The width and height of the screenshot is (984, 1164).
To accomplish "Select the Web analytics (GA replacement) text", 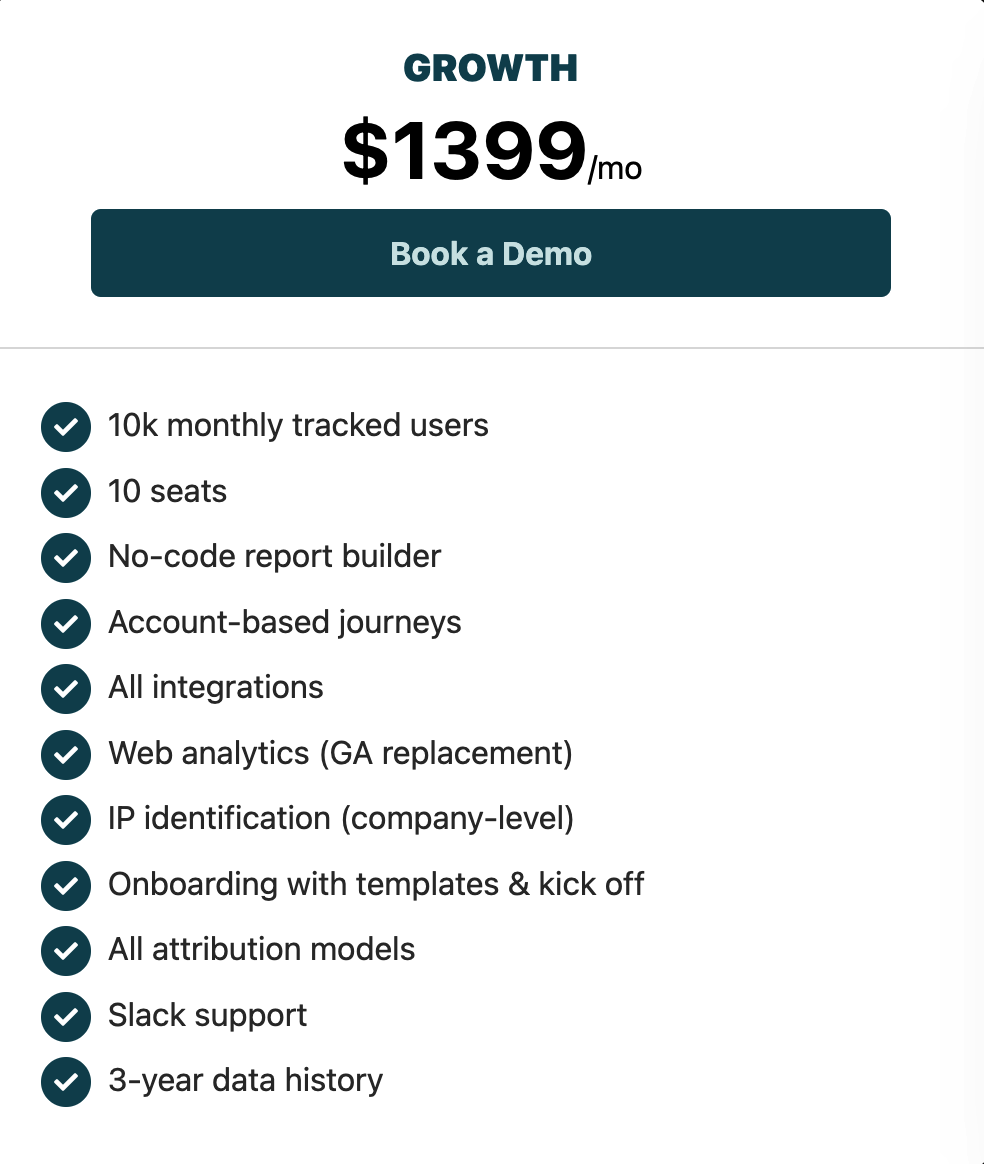I will click(340, 754).
